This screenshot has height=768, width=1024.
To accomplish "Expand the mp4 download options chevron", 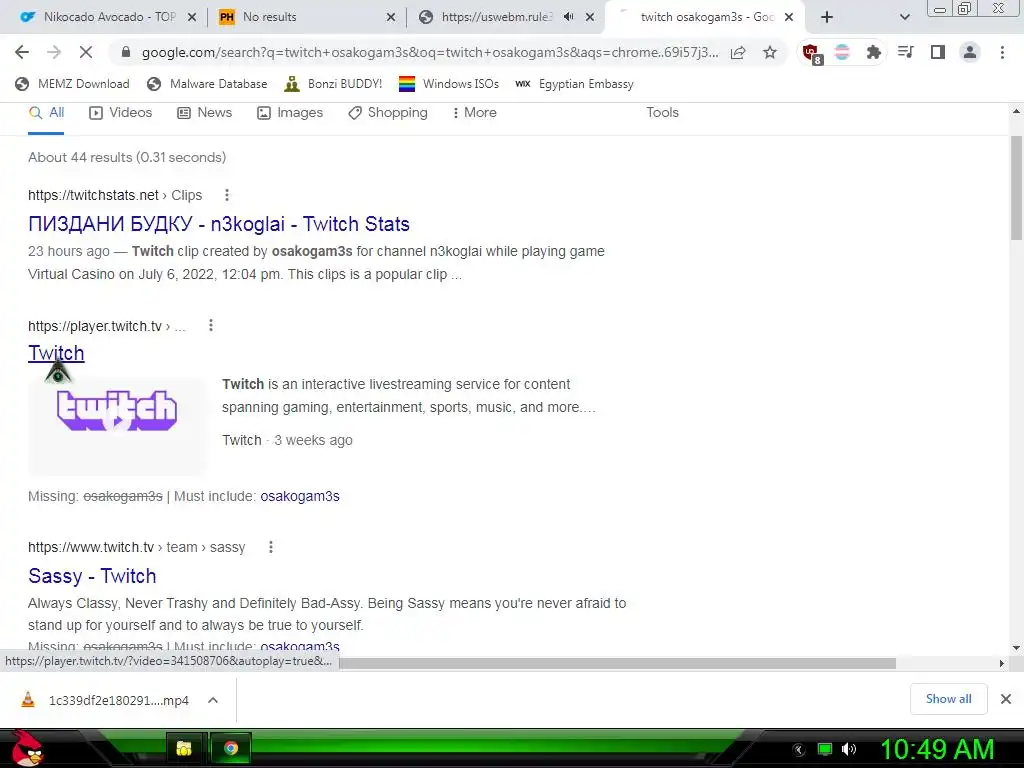I will coord(213,700).
